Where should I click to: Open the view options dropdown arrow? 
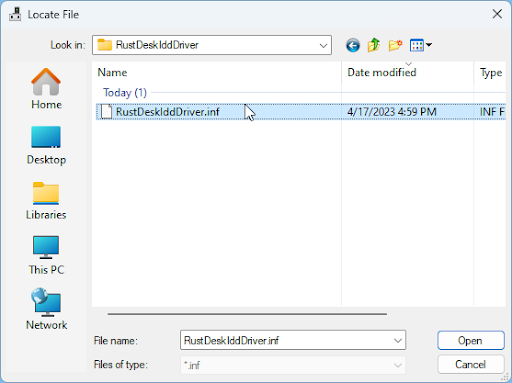tap(429, 45)
